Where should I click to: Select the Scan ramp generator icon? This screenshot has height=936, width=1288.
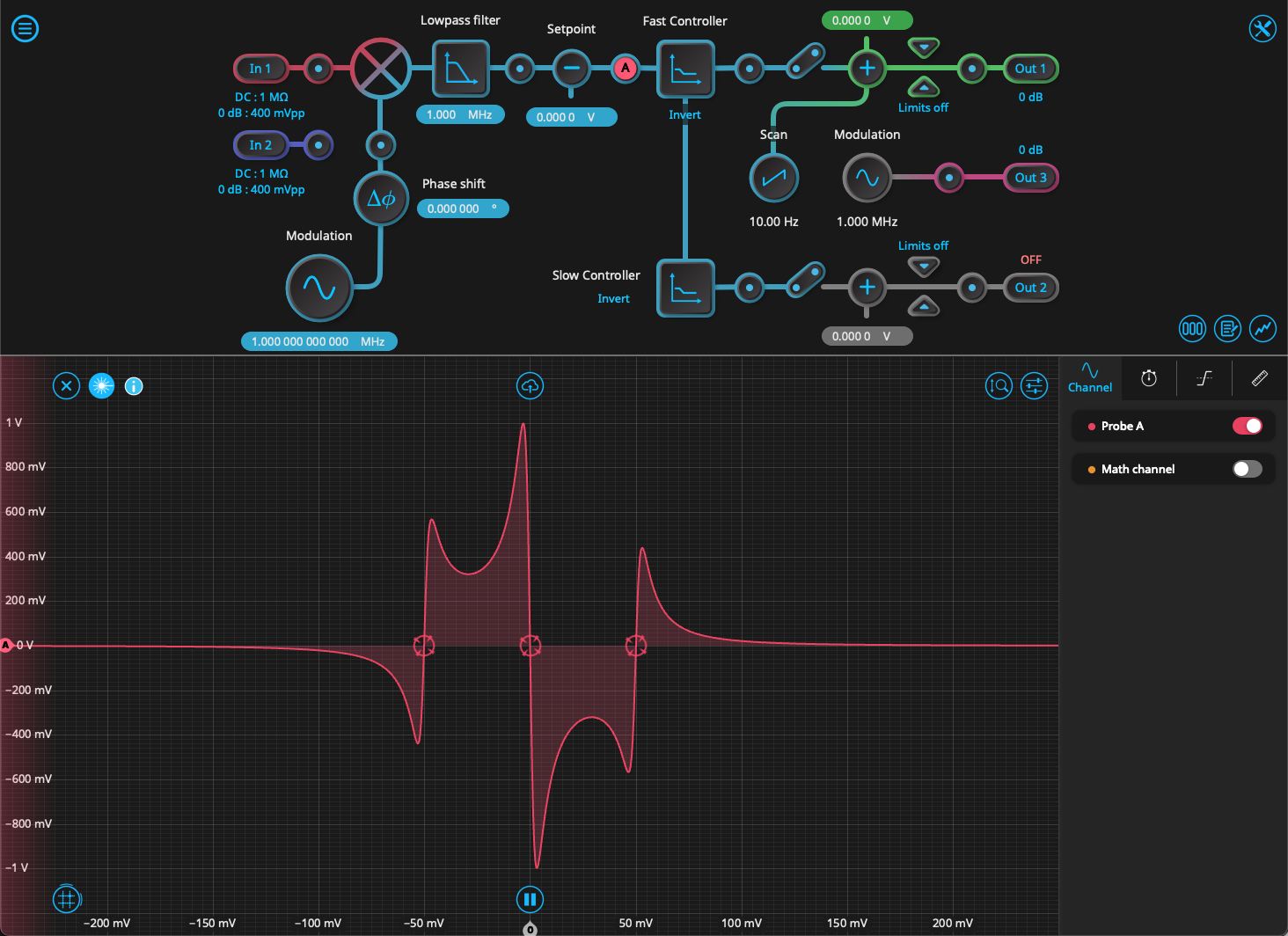773,179
